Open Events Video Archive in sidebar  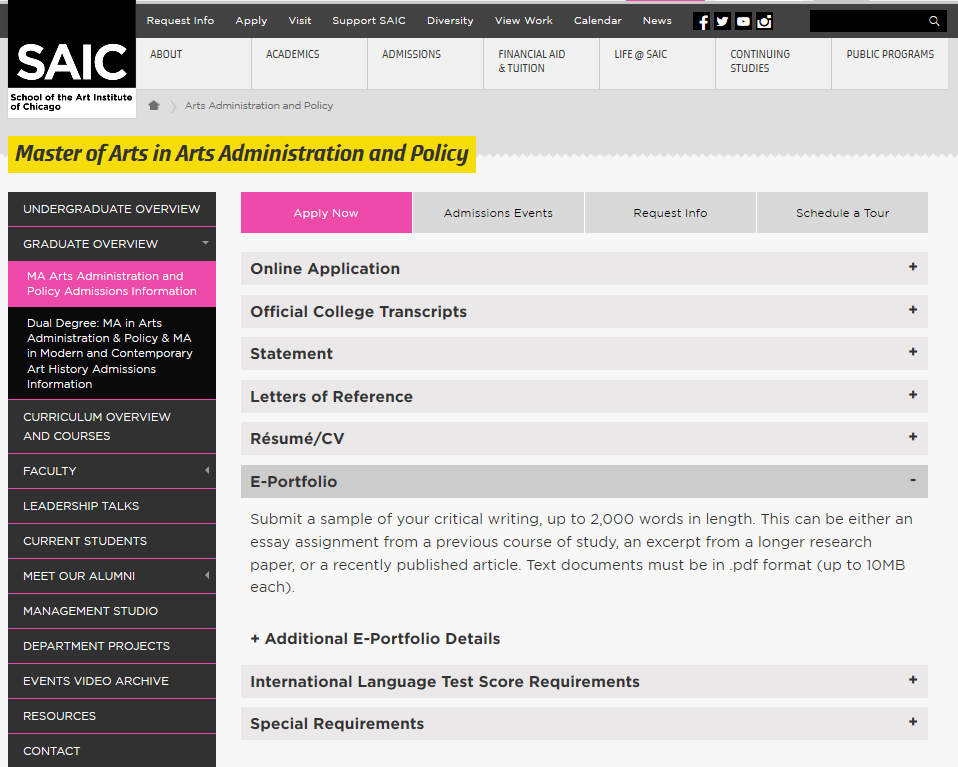(112, 681)
